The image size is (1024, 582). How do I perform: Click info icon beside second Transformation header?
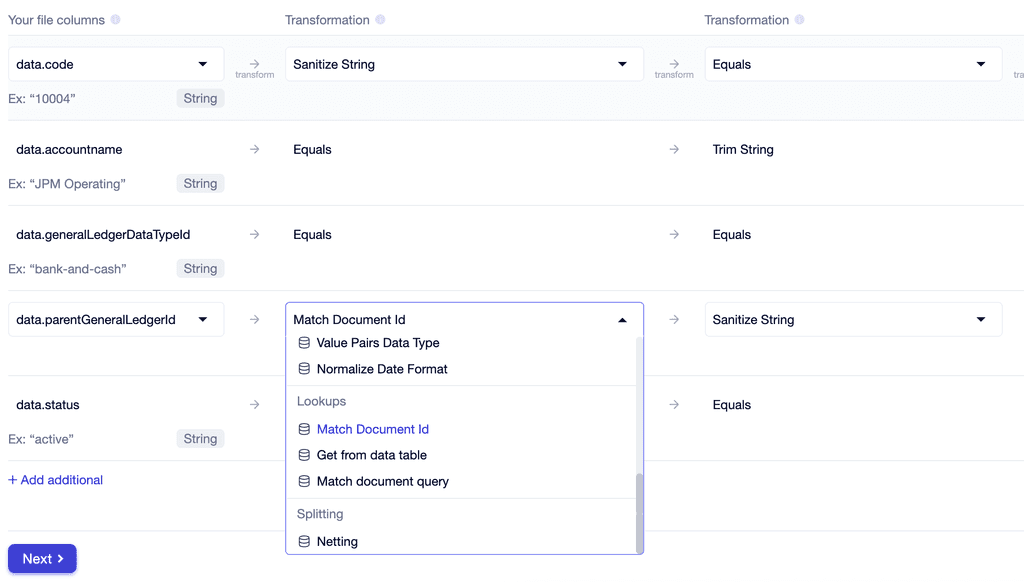pos(799,20)
